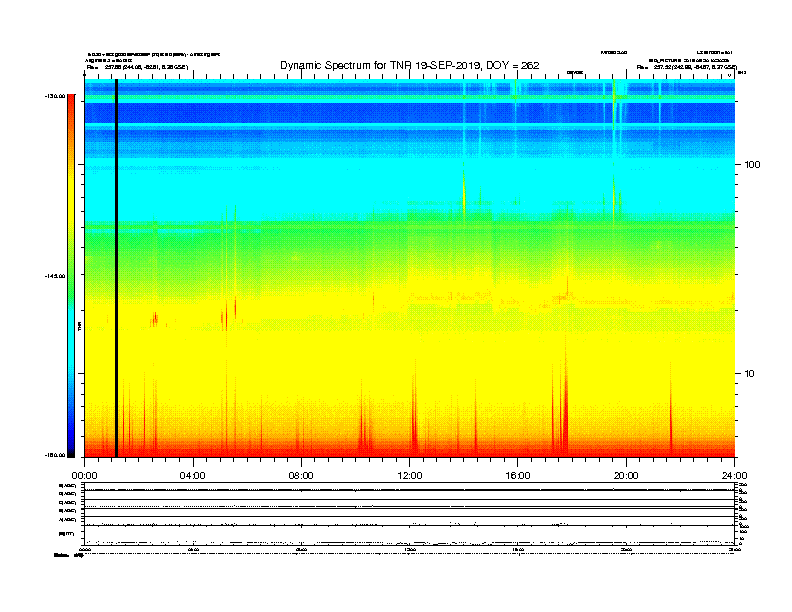
Task: Click the lower line-plot panel below the spectrum
Action: coord(410,514)
